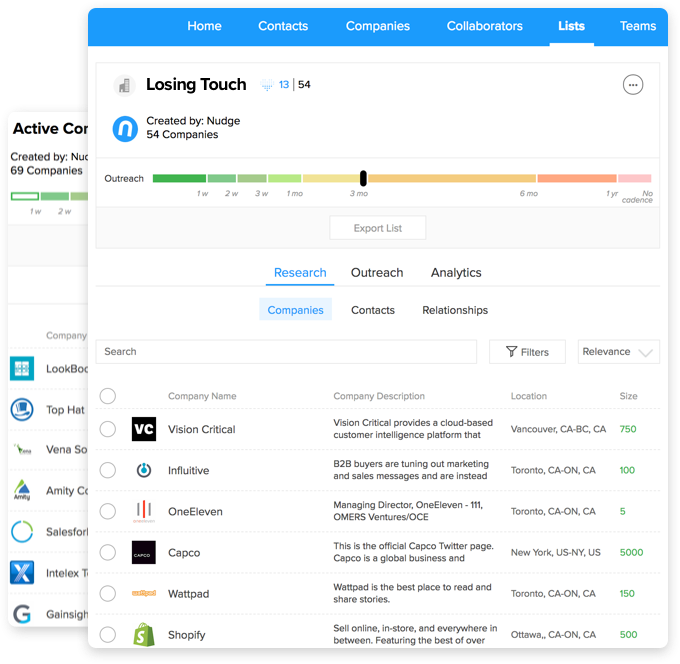680x664 pixels.
Task: Select the Wattpad row checkbox
Action: point(108,593)
